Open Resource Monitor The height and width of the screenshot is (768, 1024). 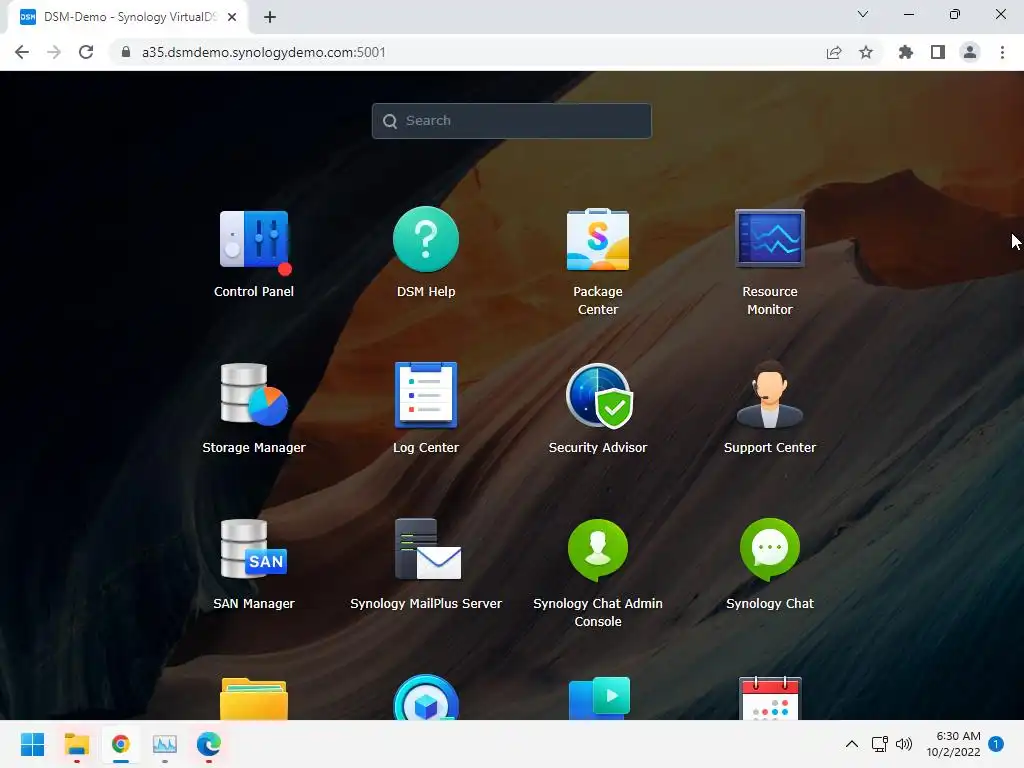(x=769, y=238)
